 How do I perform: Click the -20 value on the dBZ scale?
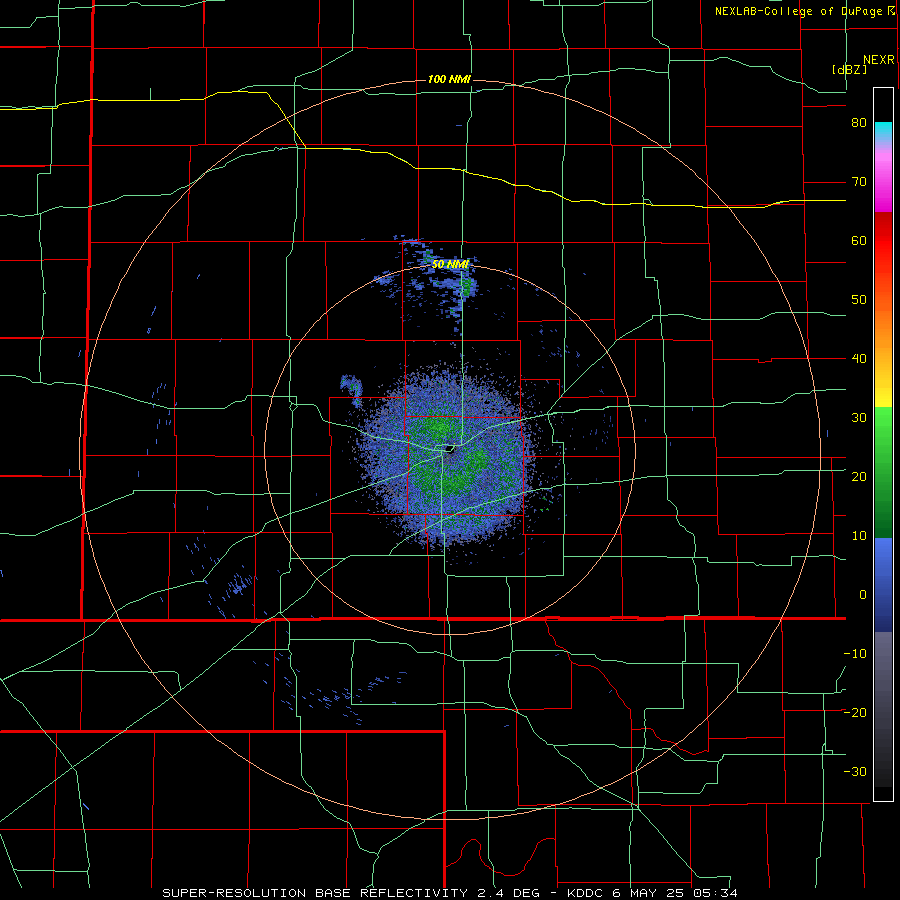(855, 712)
